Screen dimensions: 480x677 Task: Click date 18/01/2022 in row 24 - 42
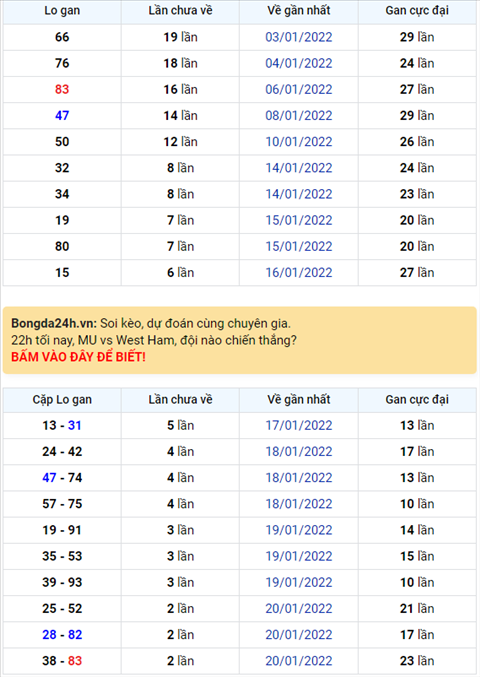point(299,452)
